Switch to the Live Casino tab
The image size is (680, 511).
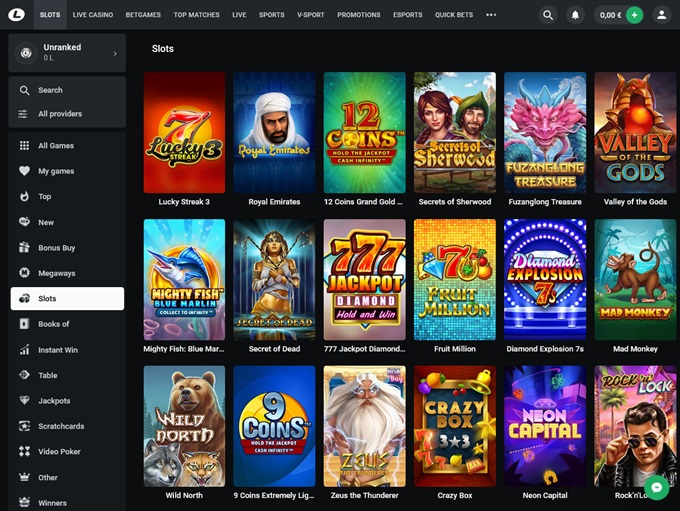(x=93, y=15)
